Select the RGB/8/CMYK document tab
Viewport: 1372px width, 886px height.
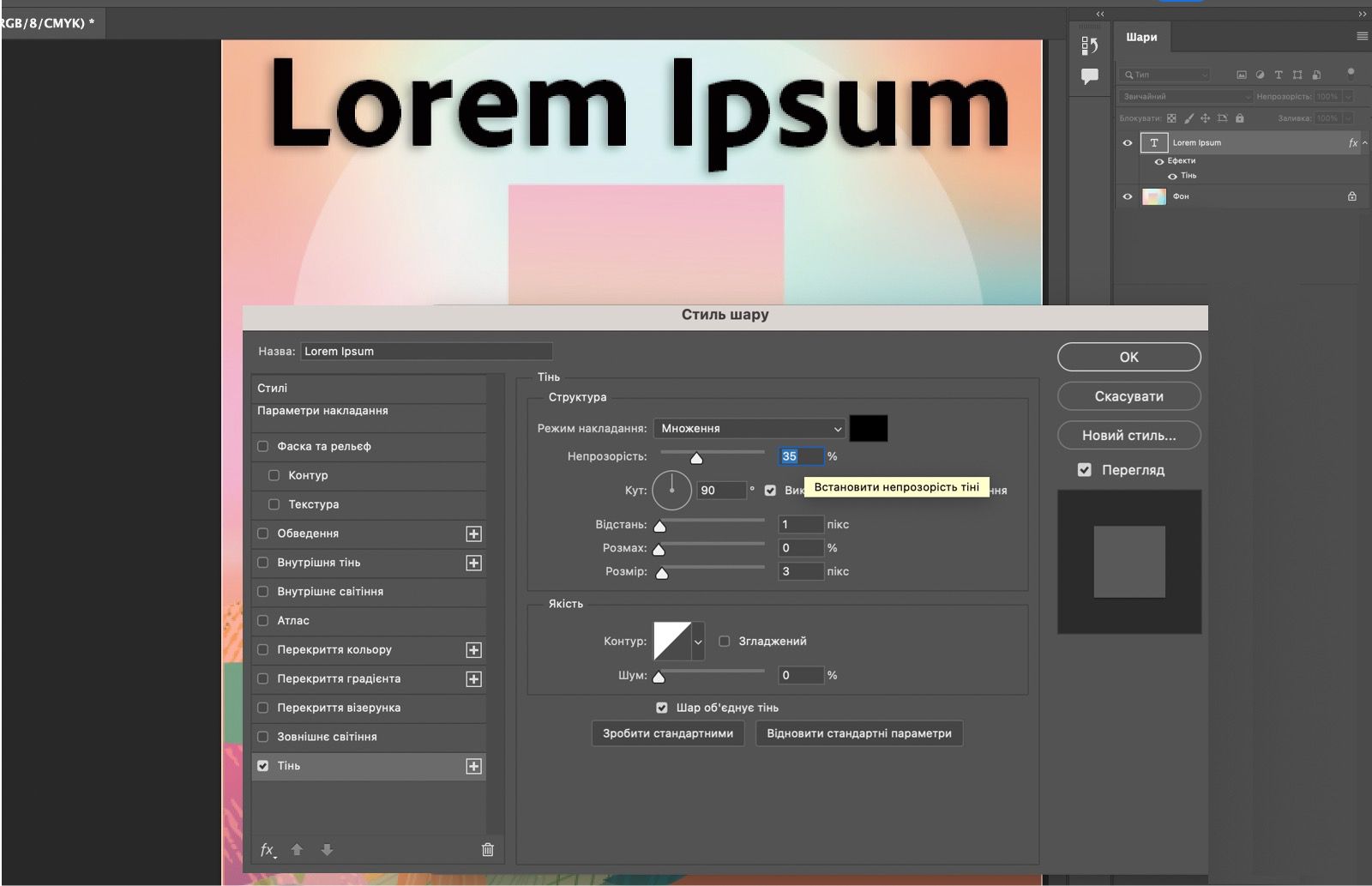pos(52,24)
